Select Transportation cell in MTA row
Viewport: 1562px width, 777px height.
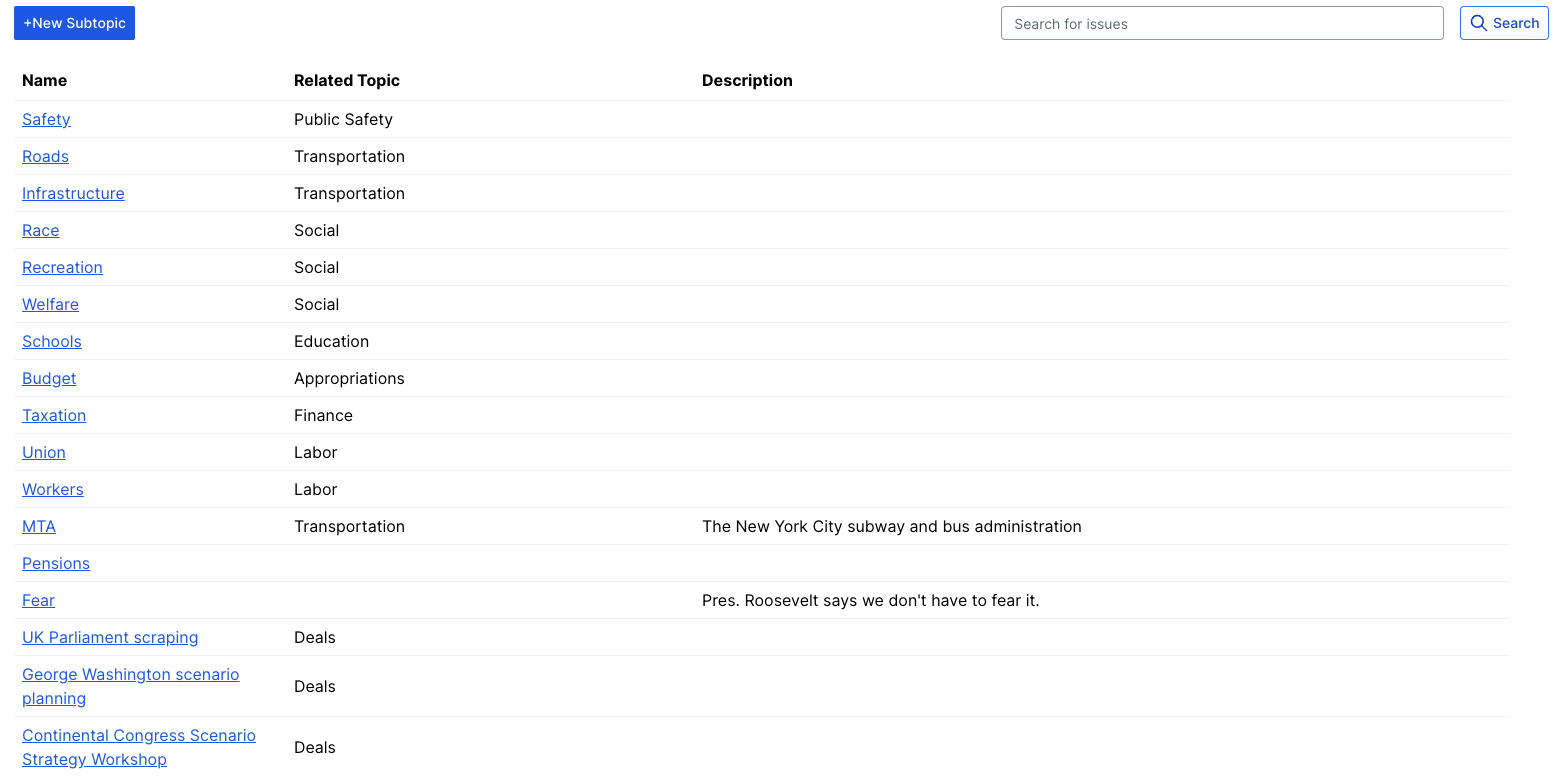pos(349,526)
